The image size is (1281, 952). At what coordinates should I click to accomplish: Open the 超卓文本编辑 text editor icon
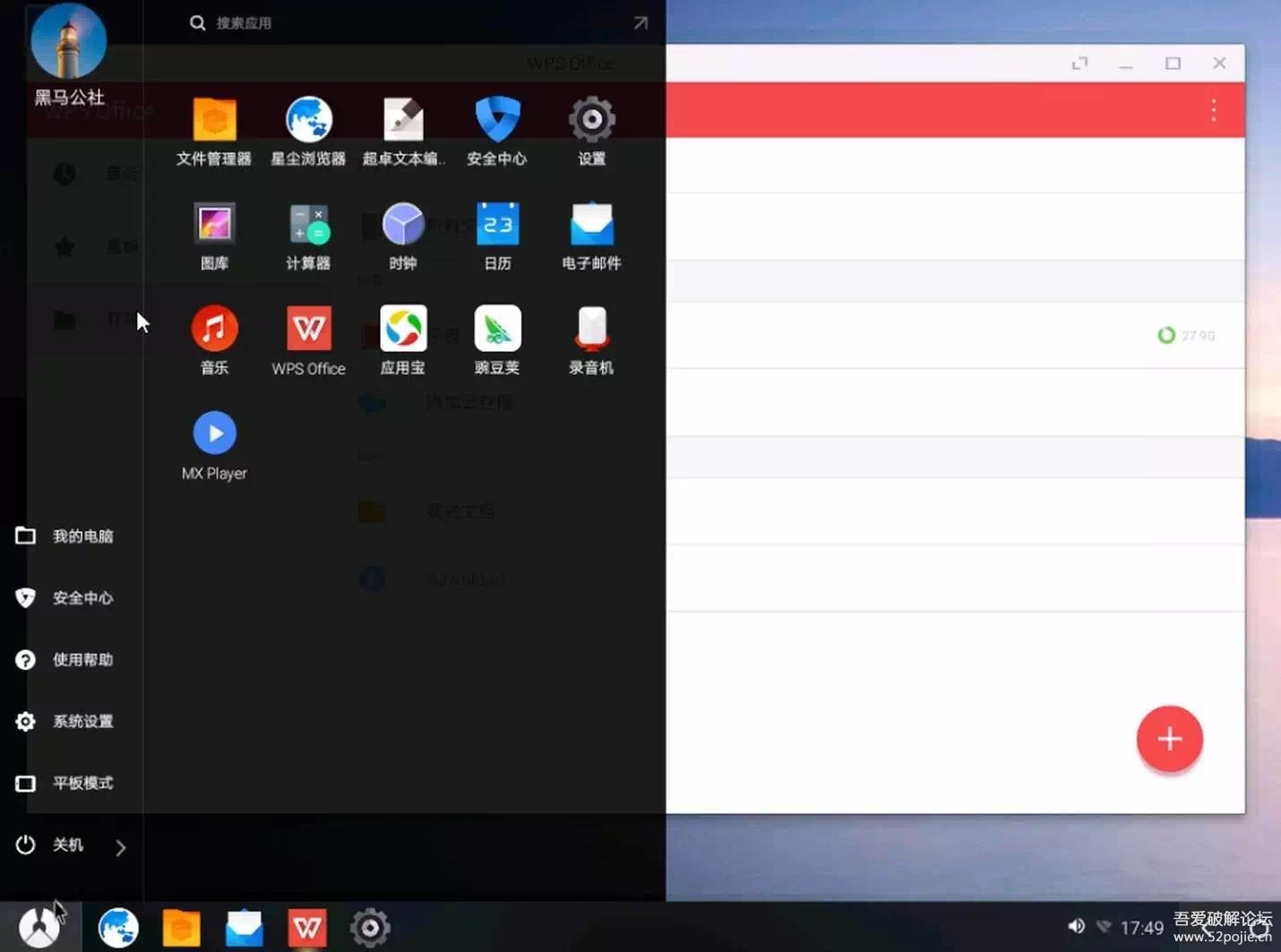pos(403,120)
